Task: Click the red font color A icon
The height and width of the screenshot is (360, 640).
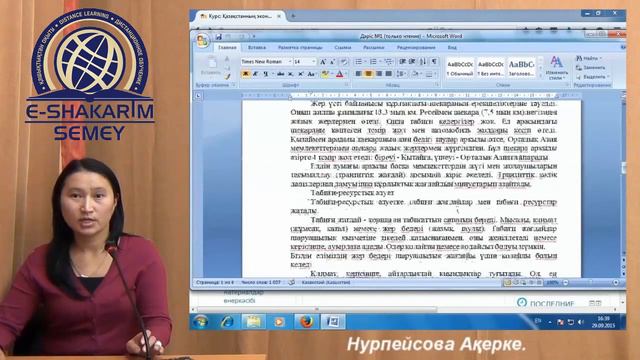Action: click(340, 74)
